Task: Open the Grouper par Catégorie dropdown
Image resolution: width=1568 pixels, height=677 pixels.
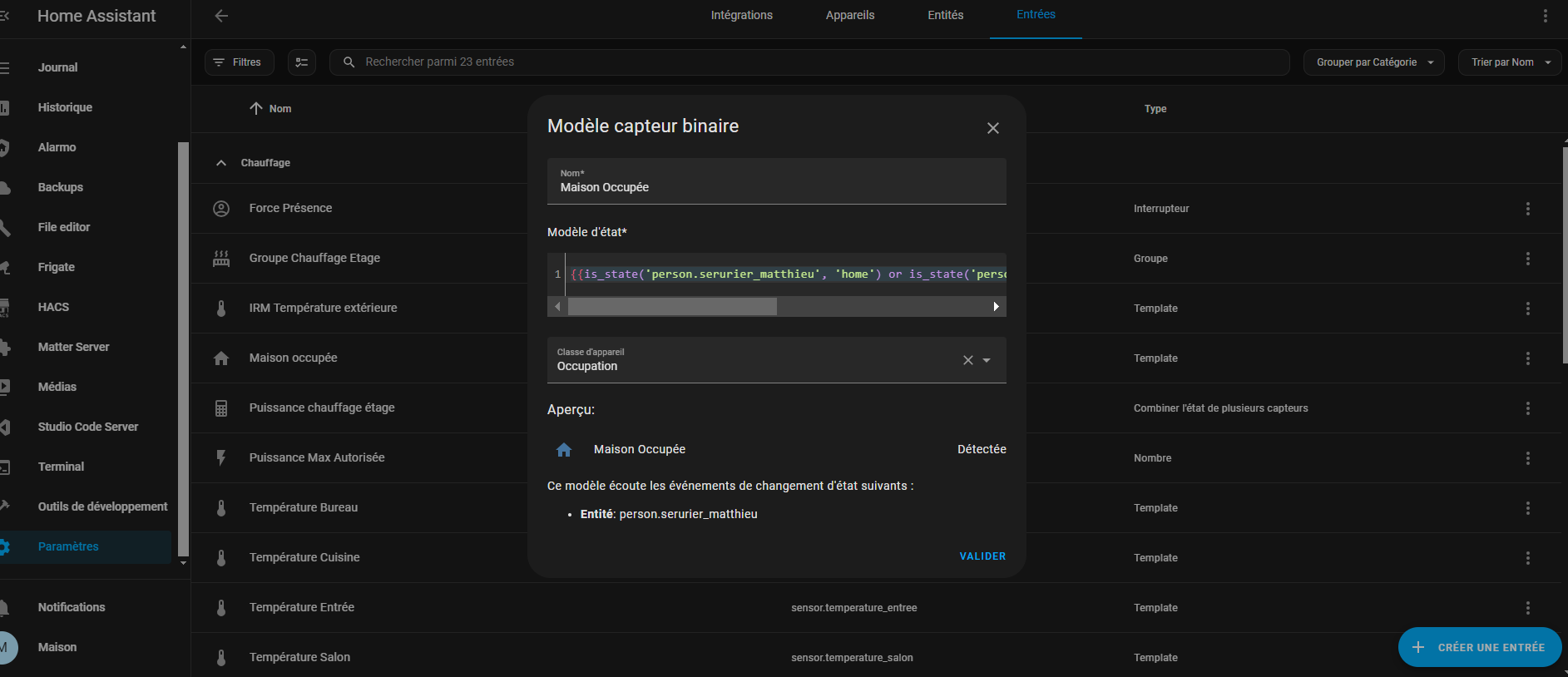Action: (x=1373, y=62)
